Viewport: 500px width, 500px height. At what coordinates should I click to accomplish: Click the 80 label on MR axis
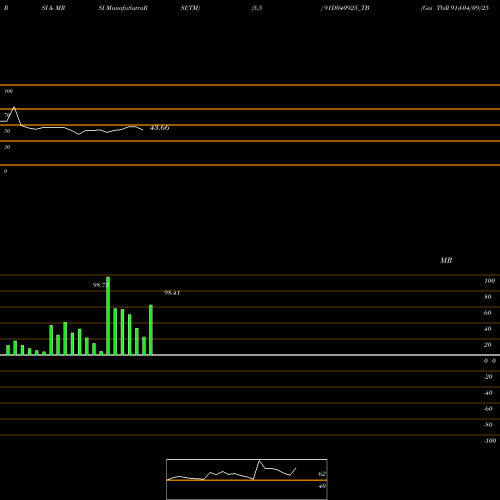click(x=488, y=297)
